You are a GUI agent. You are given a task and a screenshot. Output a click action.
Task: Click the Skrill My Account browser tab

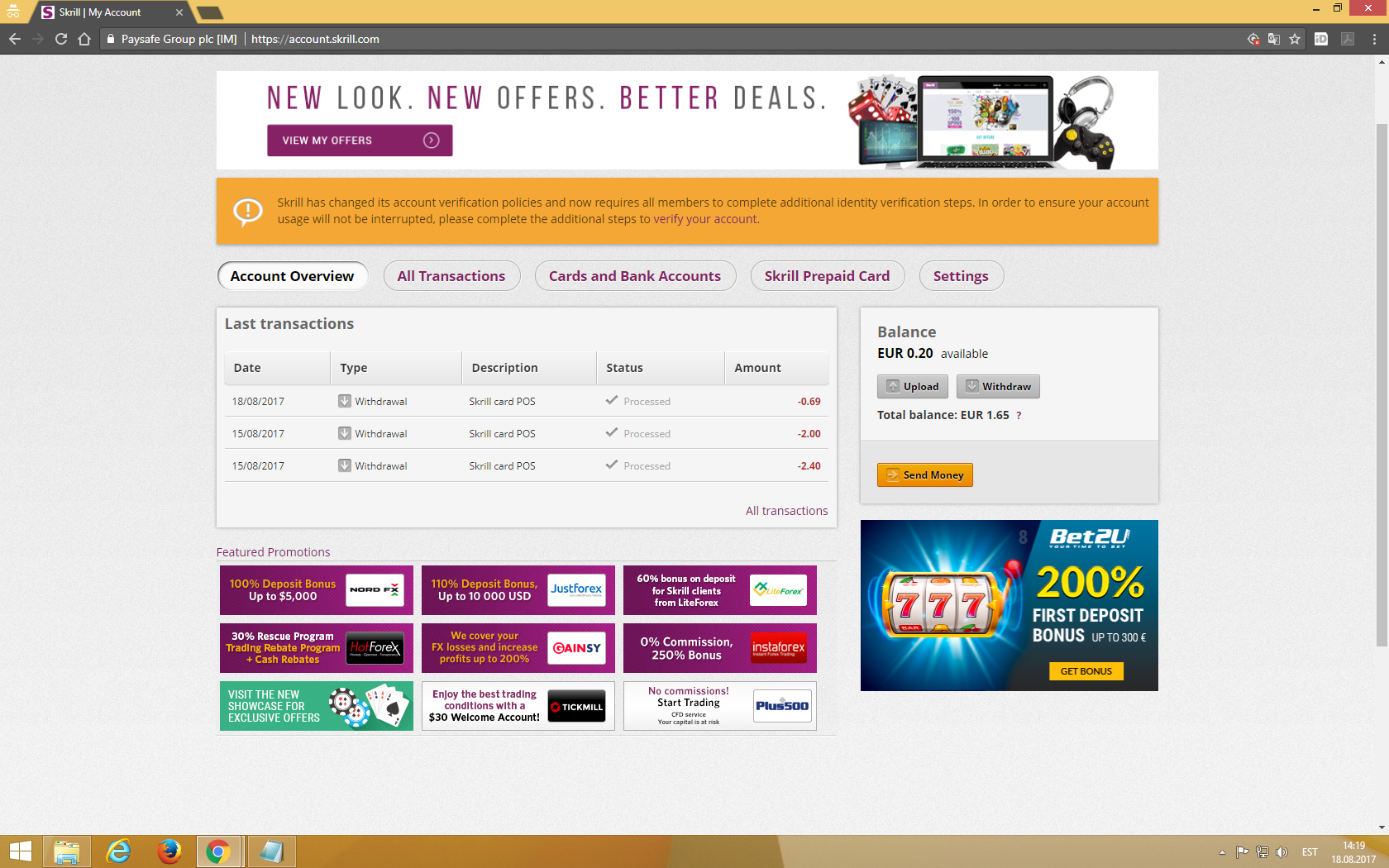pyautogui.click(x=112, y=12)
